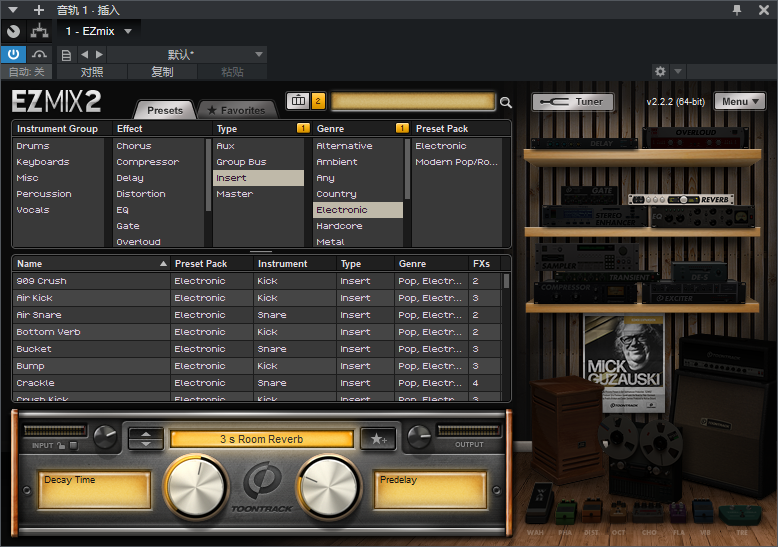Select the Bottom Verb preset
The height and width of the screenshot is (547, 778).
[x=257, y=332]
